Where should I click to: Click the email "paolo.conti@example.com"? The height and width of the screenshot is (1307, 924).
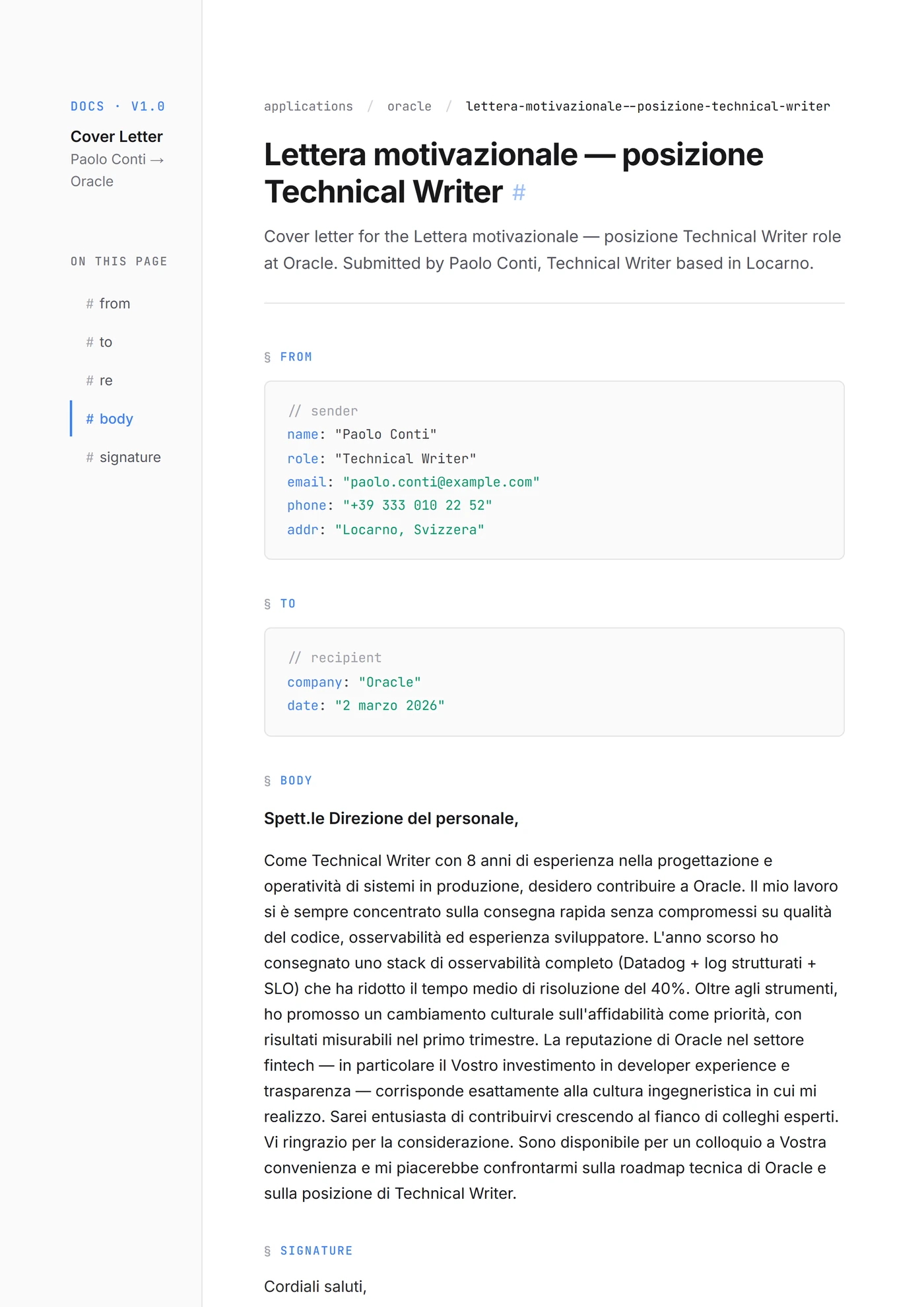point(441,482)
